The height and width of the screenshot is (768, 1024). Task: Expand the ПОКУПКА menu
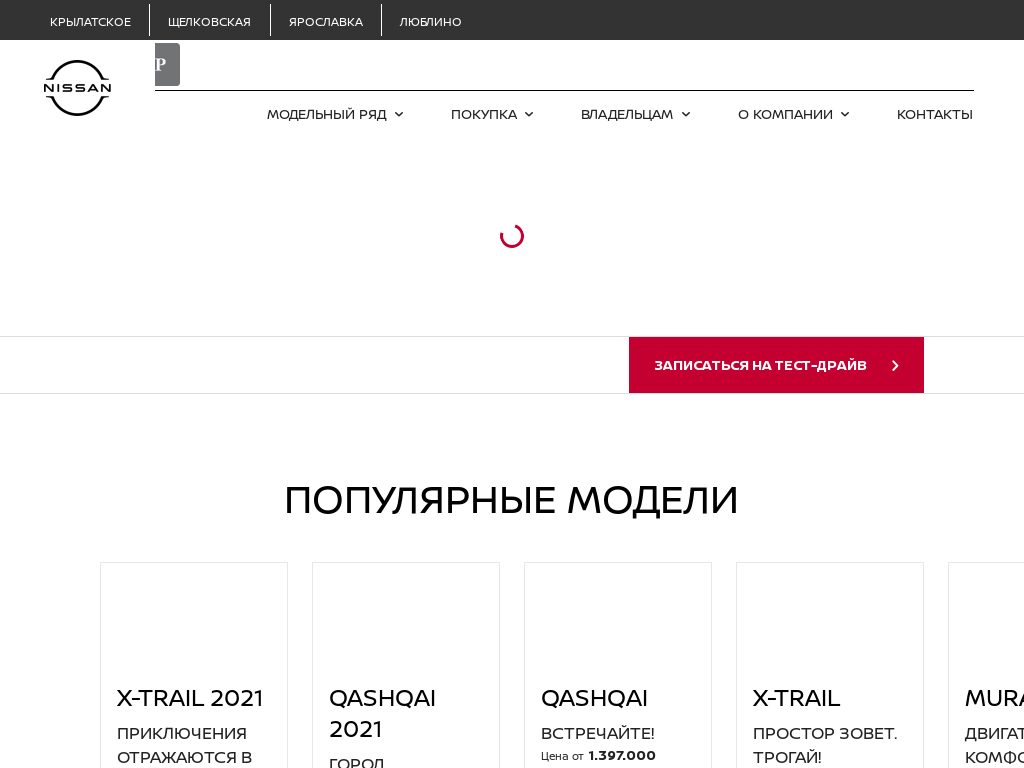(484, 114)
